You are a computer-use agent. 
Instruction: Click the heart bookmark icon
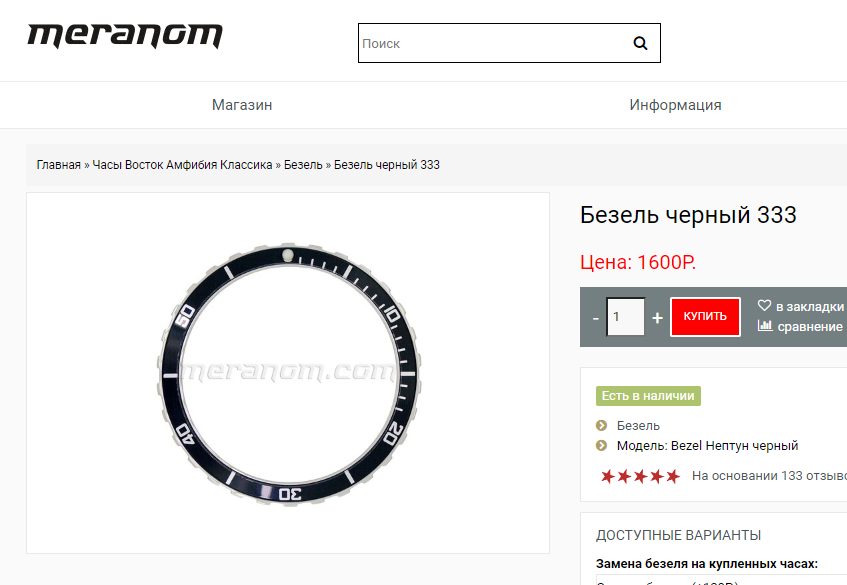tap(764, 306)
